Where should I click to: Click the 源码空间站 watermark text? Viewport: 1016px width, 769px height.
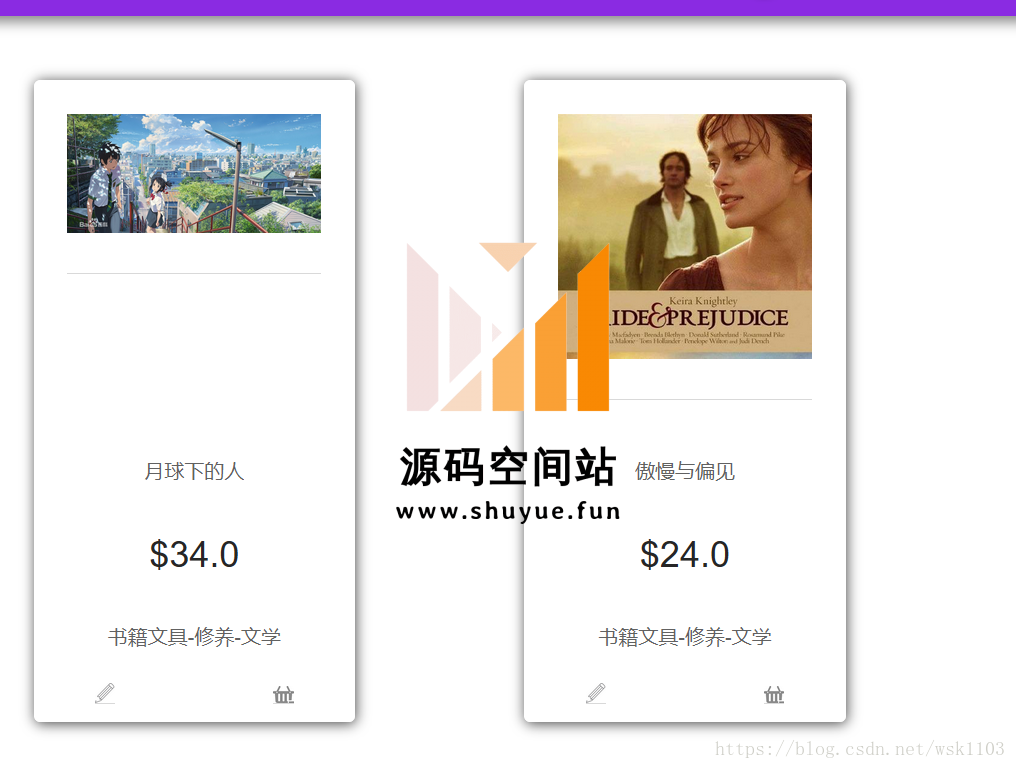pos(507,467)
